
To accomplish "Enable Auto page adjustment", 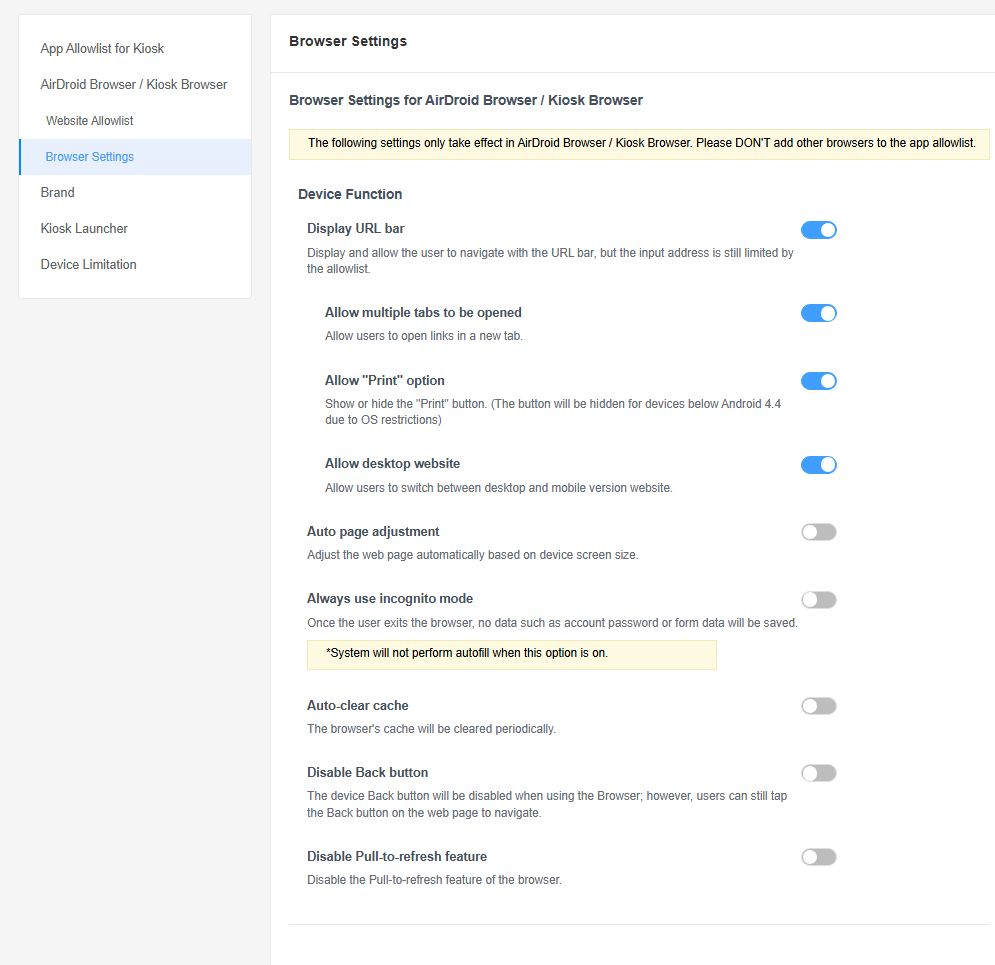I will [x=818, y=531].
